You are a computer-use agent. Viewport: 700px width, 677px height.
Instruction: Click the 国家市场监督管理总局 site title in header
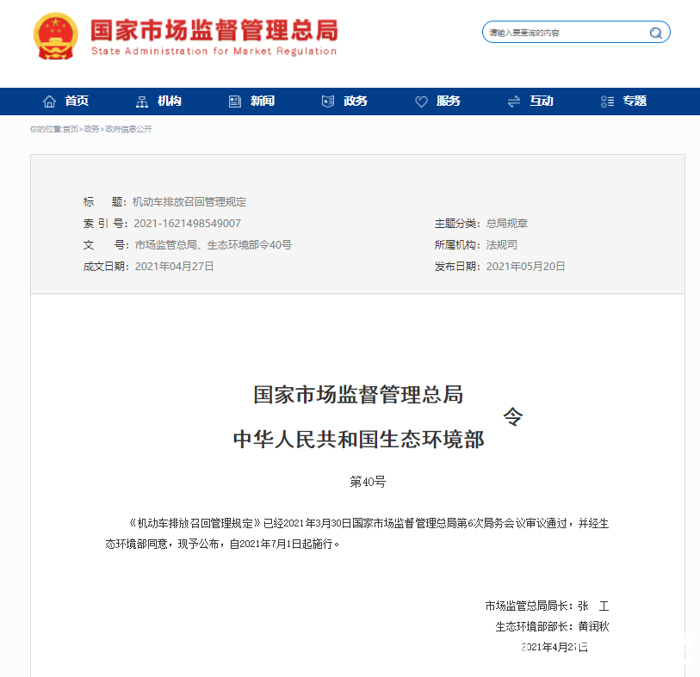click(213, 28)
